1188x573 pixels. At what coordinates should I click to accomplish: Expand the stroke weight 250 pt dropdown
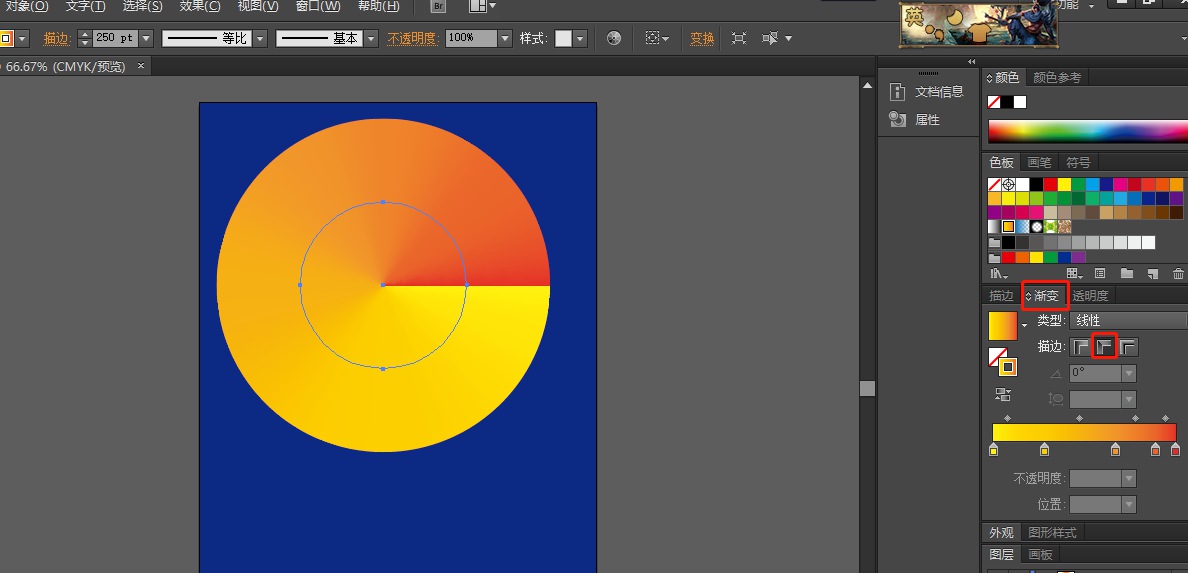[x=146, y=38]
